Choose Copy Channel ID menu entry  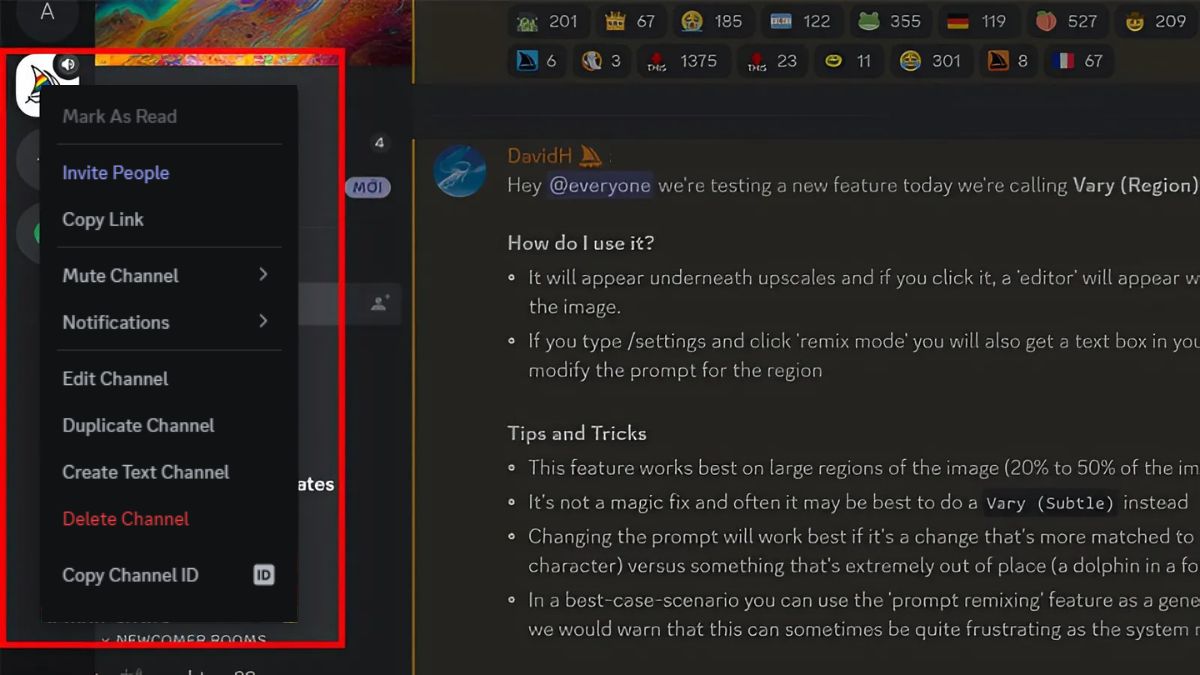pyautogui.click(x=168, y=575)
